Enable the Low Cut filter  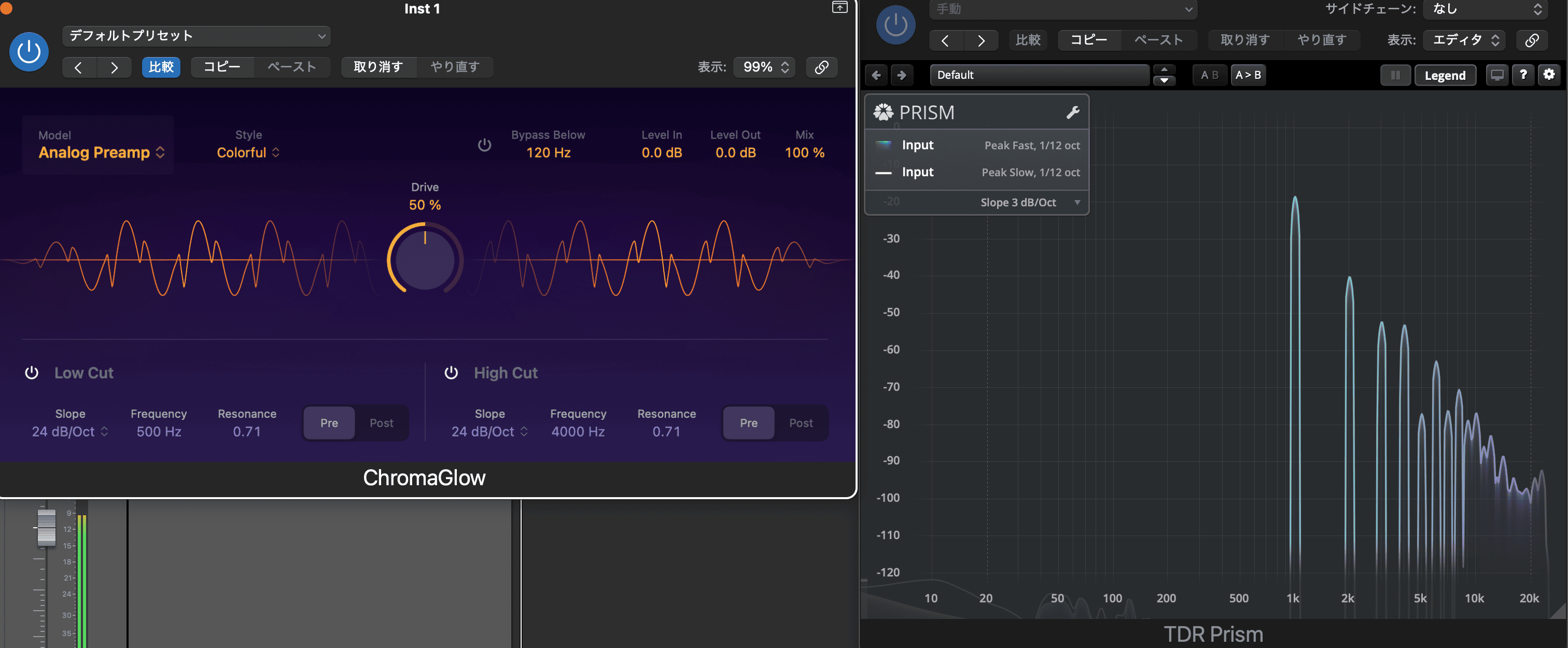coord(32,372)
